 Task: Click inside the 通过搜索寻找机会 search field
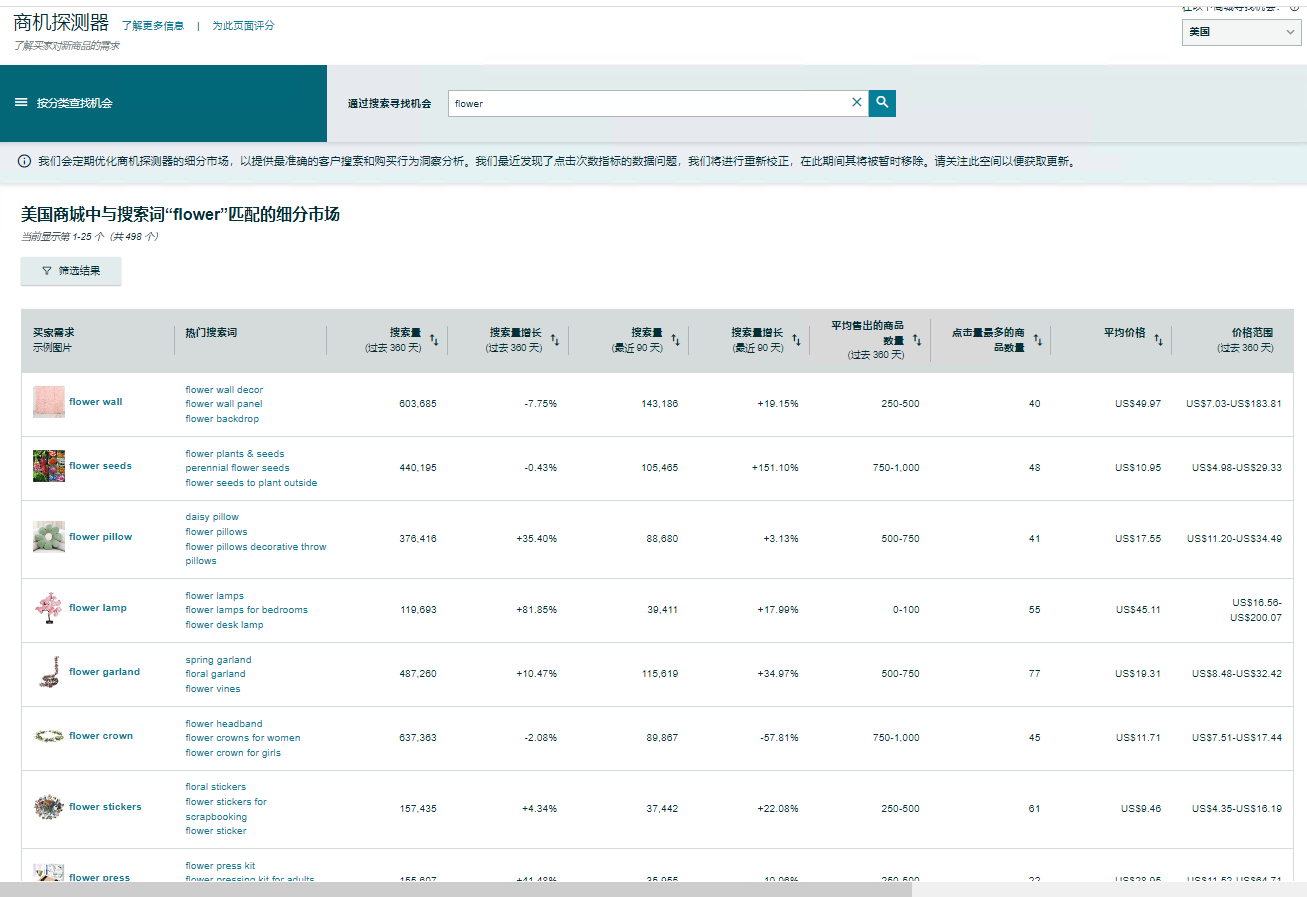(x=650, y=102)
